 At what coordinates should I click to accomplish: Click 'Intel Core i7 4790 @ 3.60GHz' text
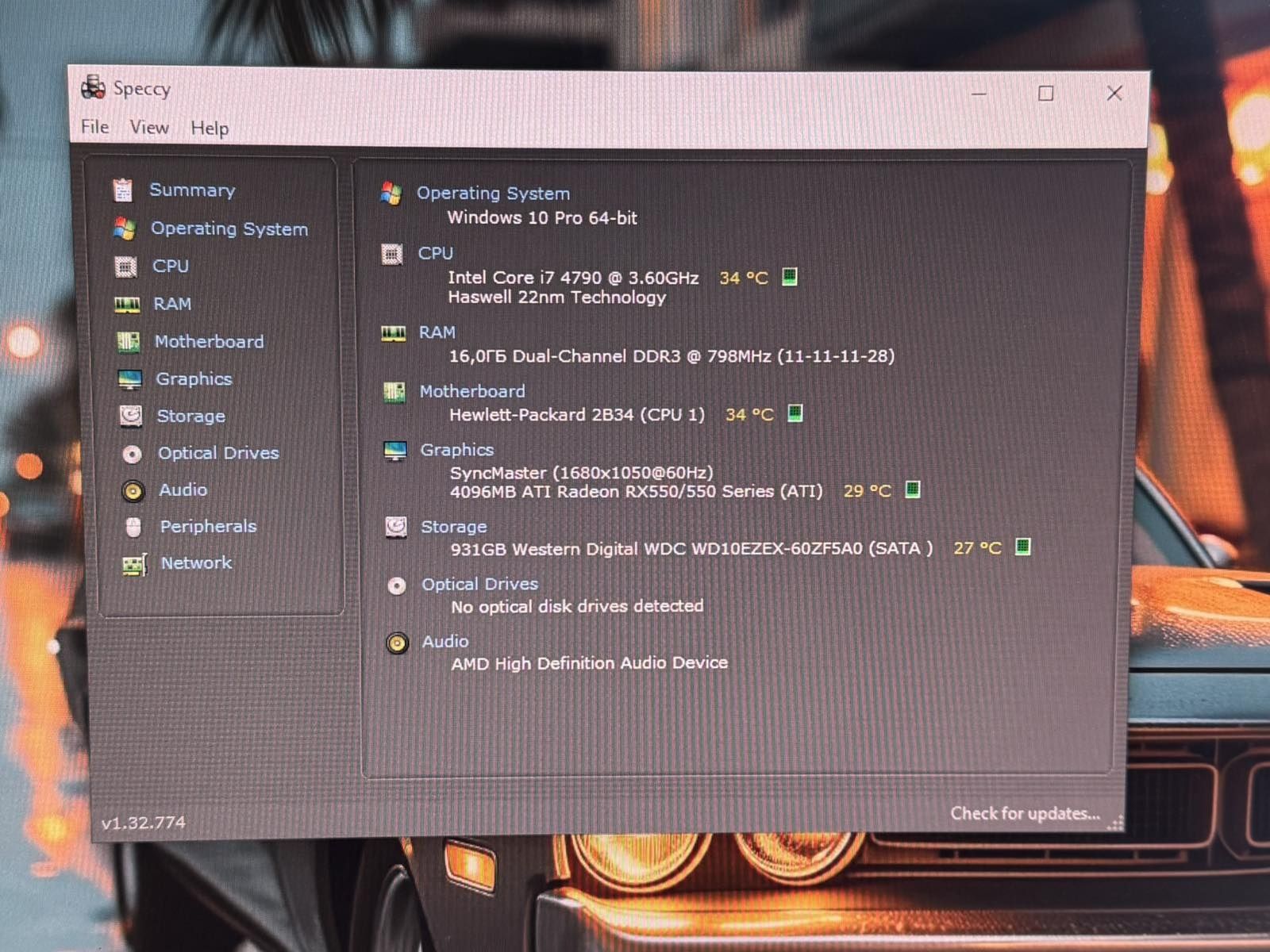click(x=573, y=278)
